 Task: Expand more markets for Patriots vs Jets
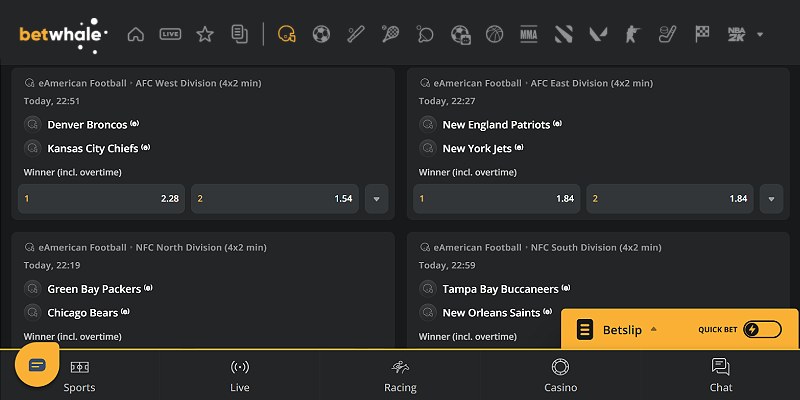tap(771, 199)
